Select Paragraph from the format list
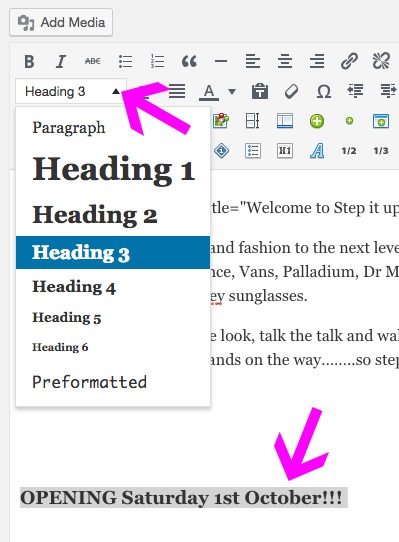The height and width of the screenshot is (542, 399). point(113,128)
